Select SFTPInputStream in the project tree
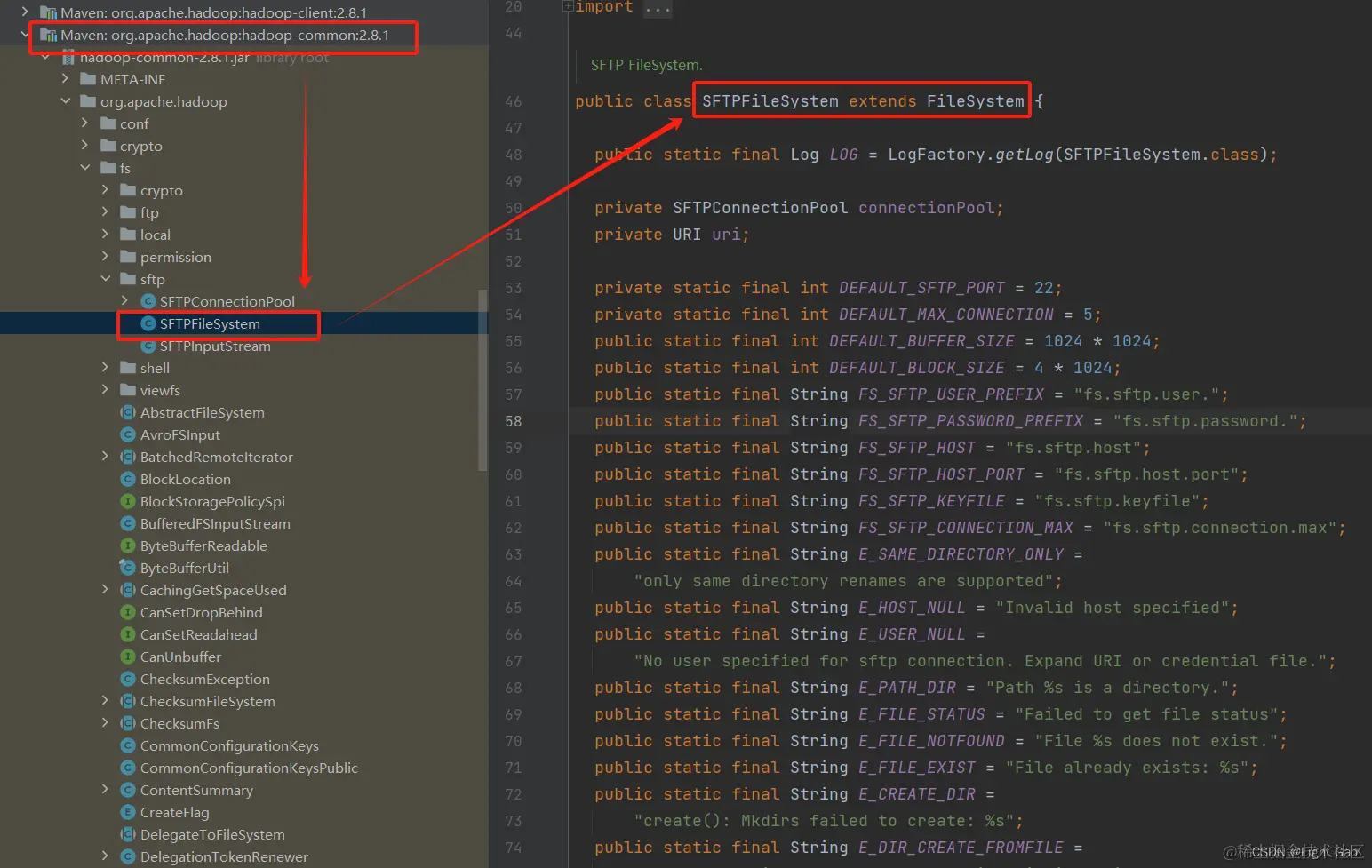This screenshot has height=868, width=1372. tap(215, 346)
